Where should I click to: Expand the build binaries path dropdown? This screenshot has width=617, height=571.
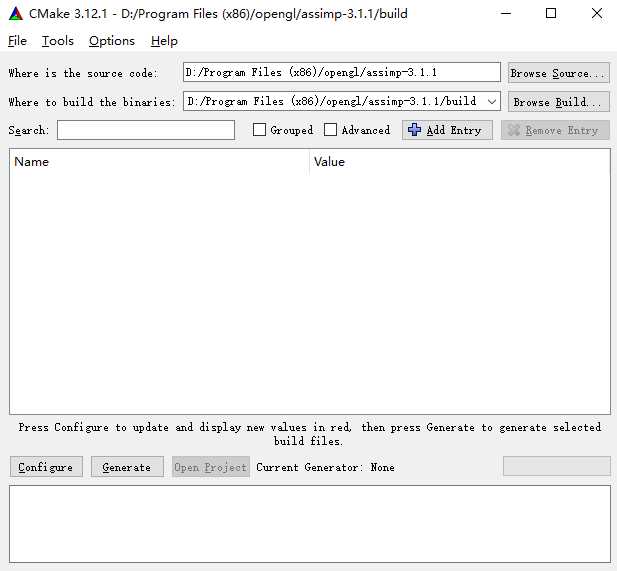coord(491,102)
